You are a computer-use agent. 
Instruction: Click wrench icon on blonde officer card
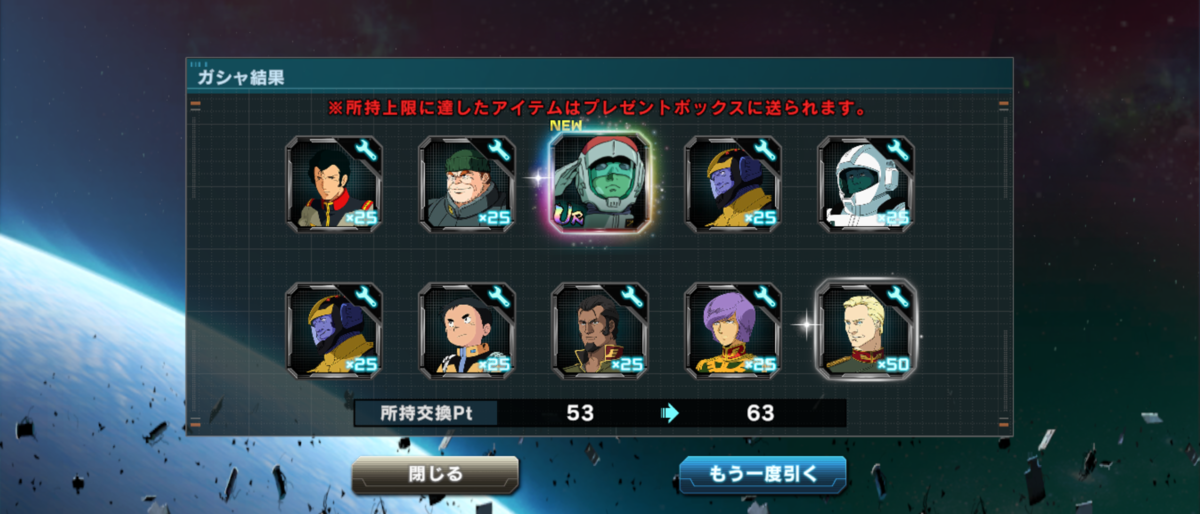pos(896,297)
